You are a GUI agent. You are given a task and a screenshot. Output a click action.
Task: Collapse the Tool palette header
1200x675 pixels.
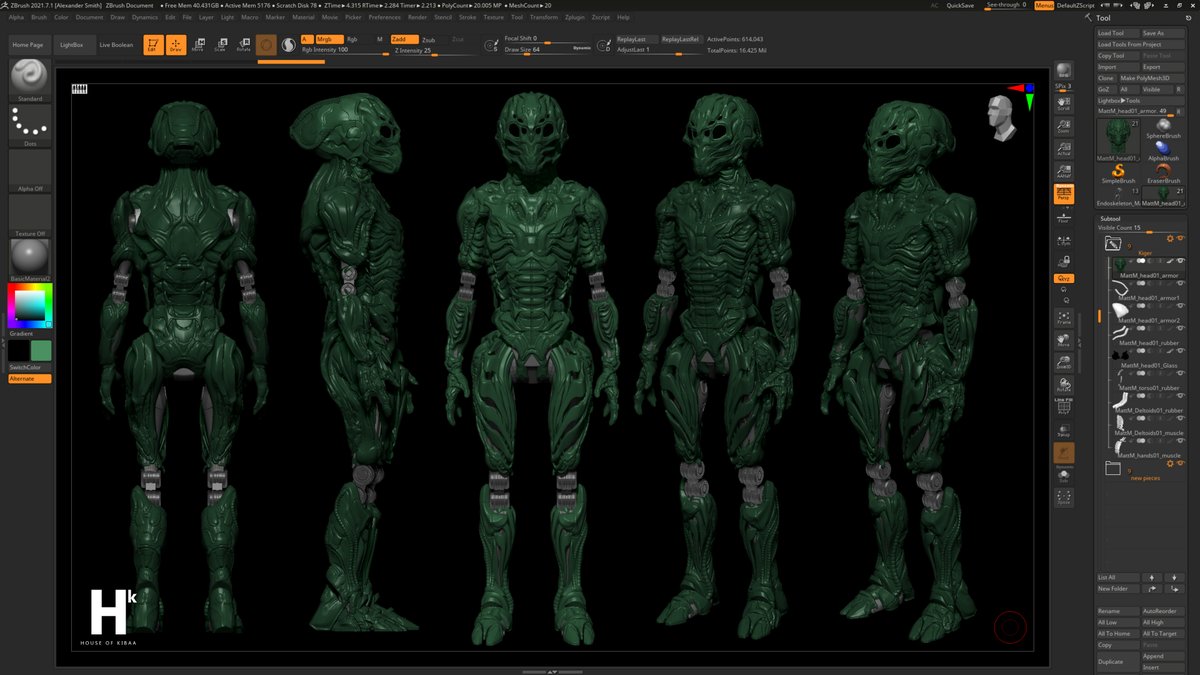tap(1104, 18)
